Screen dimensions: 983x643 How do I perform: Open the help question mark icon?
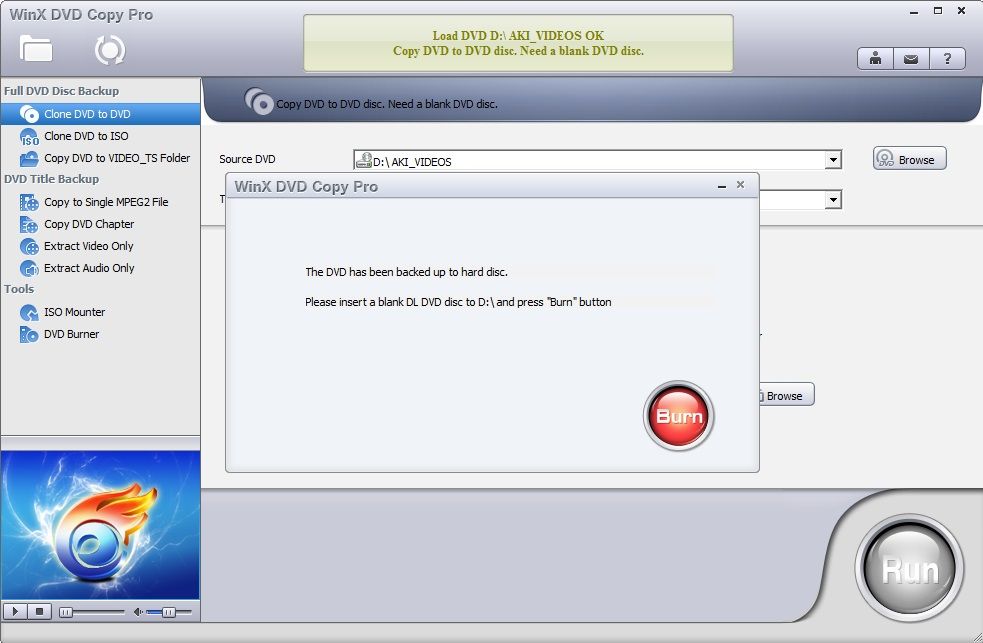click(947, 59)
